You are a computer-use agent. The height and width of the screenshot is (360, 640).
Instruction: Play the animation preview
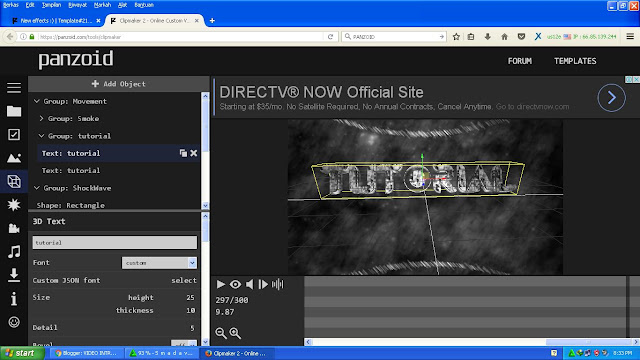[221, 284]
